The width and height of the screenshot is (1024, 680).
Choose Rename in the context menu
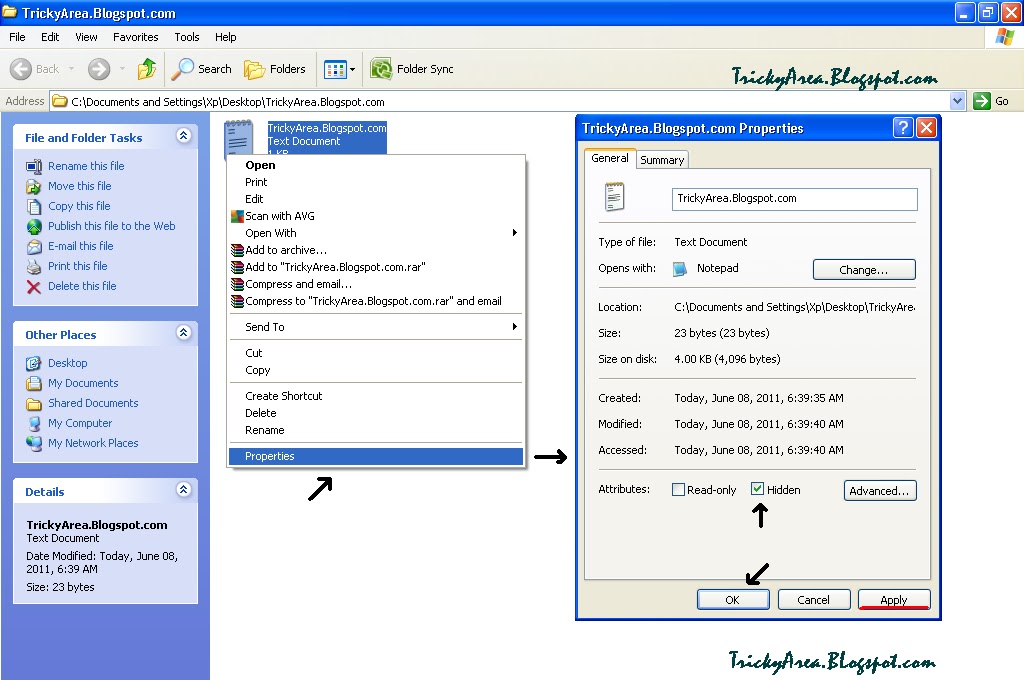click(376, 430)
